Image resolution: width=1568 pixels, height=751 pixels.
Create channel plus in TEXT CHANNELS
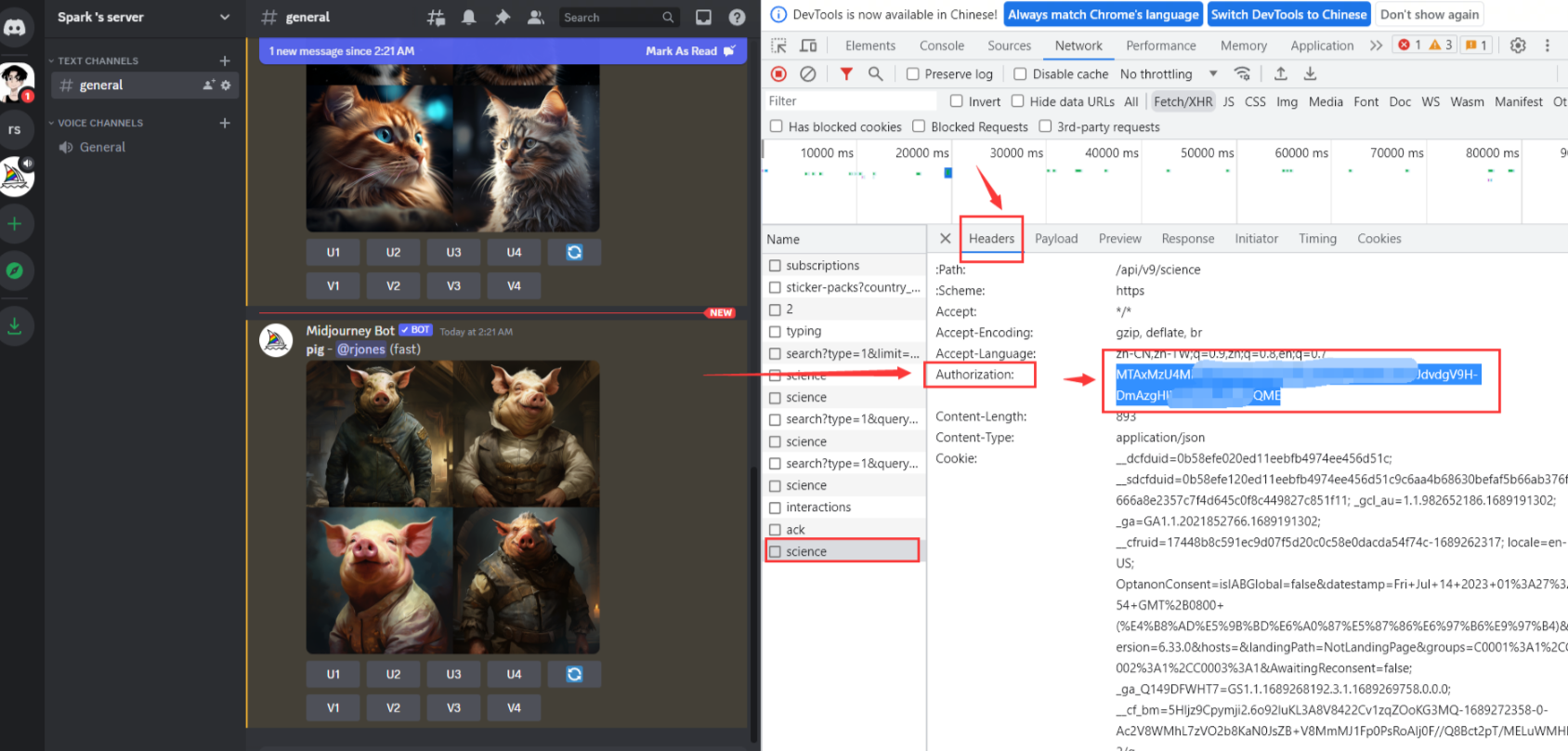pyautogui.click(x=225, y=60)
